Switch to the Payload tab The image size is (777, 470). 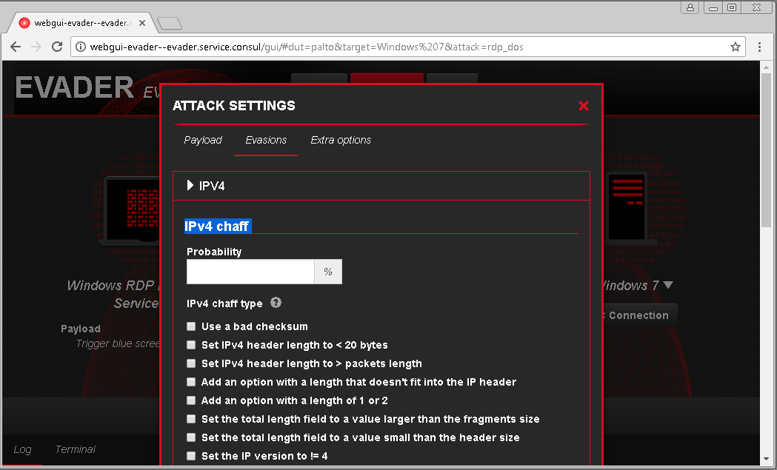click(x=203, y=140)
